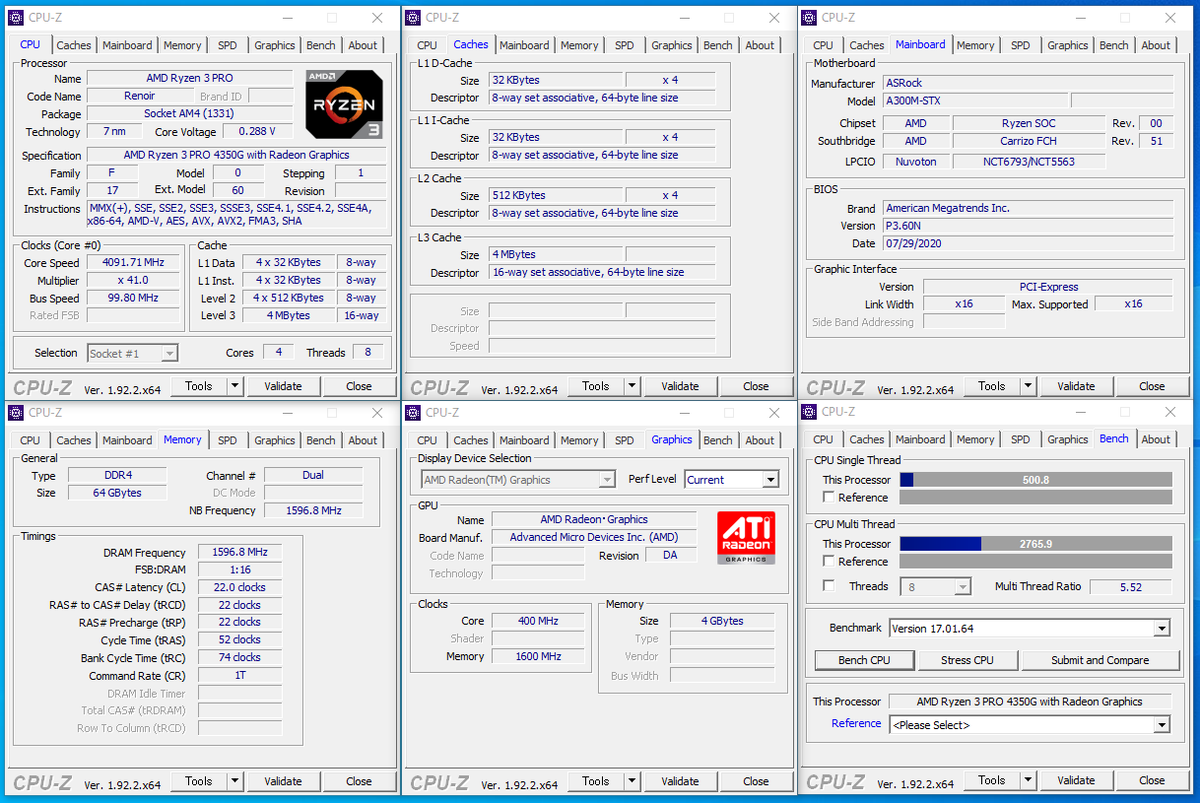Click the blue Reference link in Bench window

click(856, 723)
